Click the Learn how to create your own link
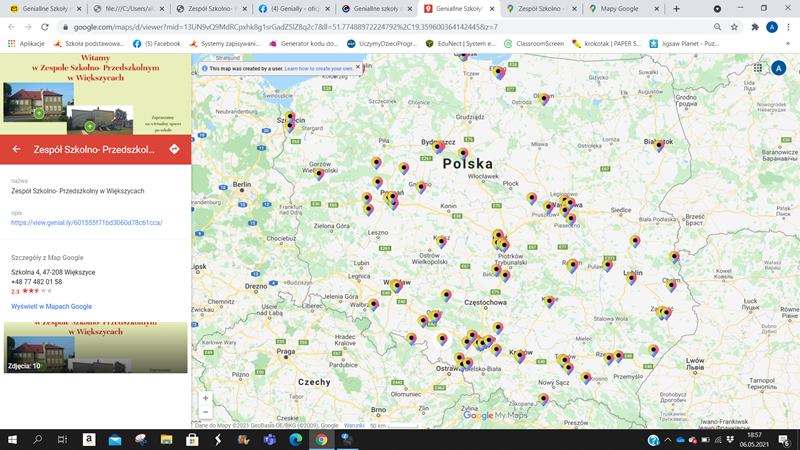The width and height of the screenshot is (800, 450). (x=319, y=68)
